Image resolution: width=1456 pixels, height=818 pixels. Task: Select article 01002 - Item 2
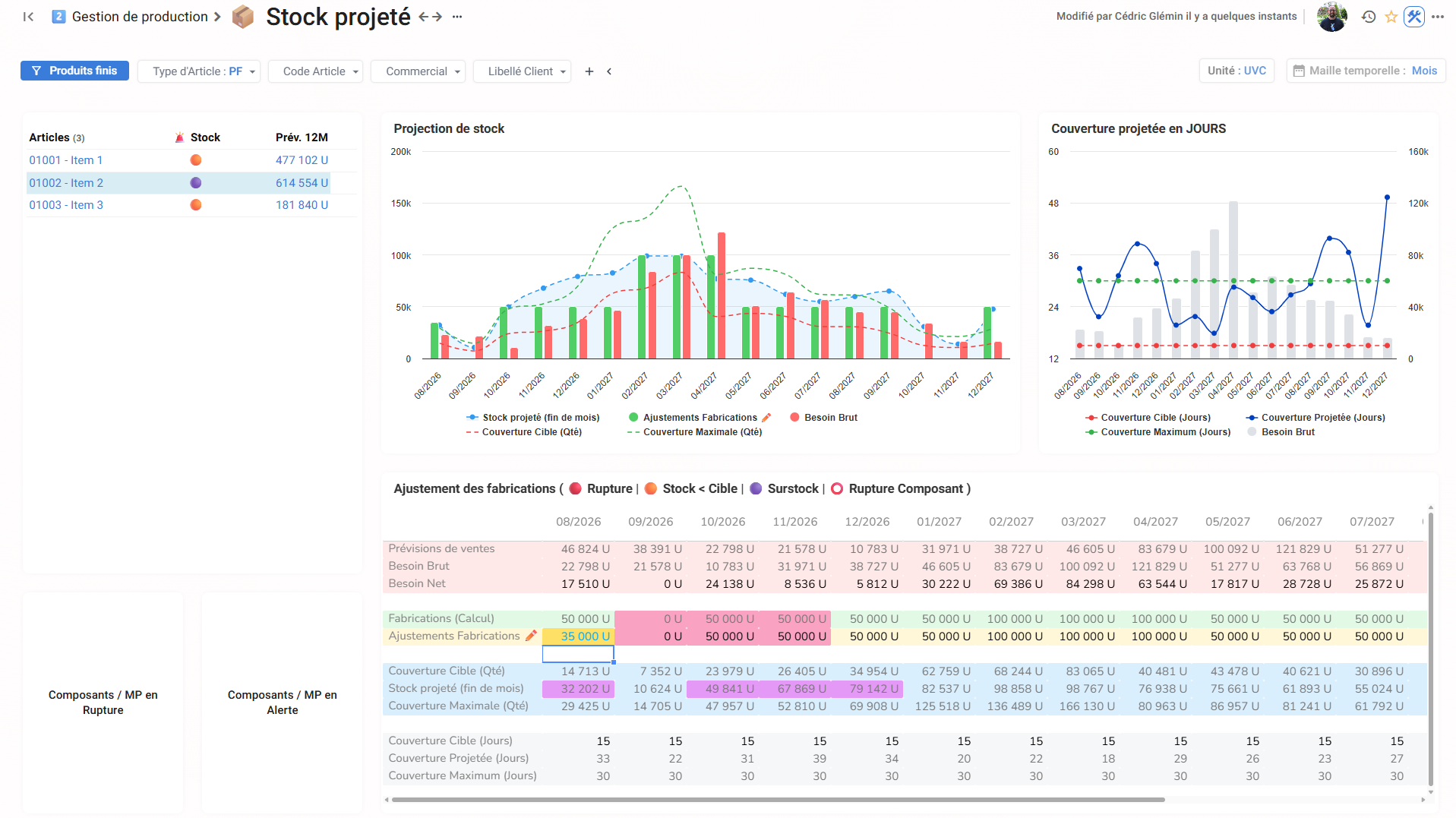pos(66,183)
